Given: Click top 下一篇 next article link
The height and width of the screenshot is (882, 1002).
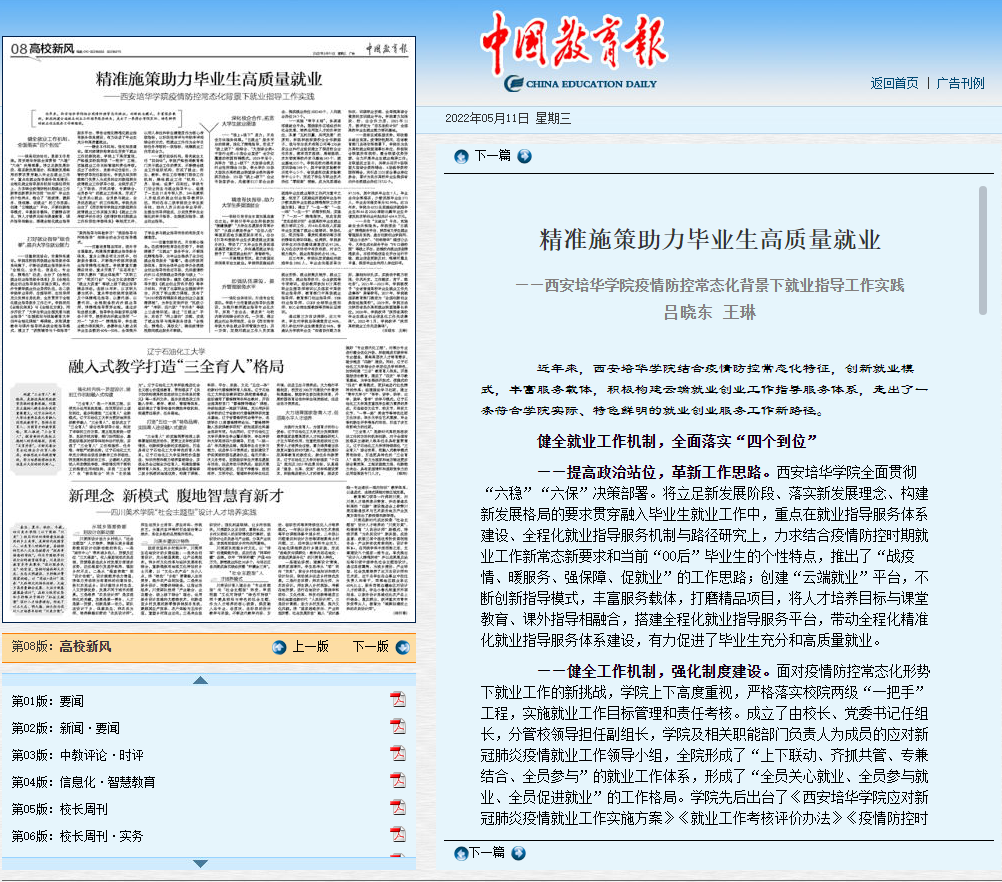Looking at the screenshot, I should [x=493, y=156].
